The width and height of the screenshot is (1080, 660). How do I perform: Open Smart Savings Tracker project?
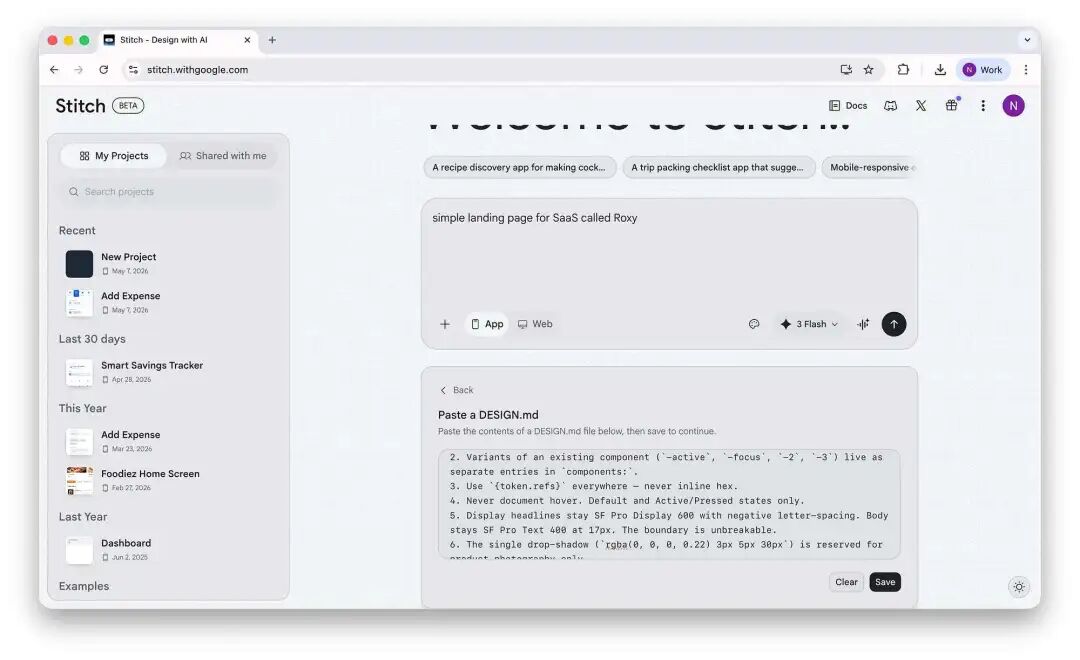pos(169,372)
